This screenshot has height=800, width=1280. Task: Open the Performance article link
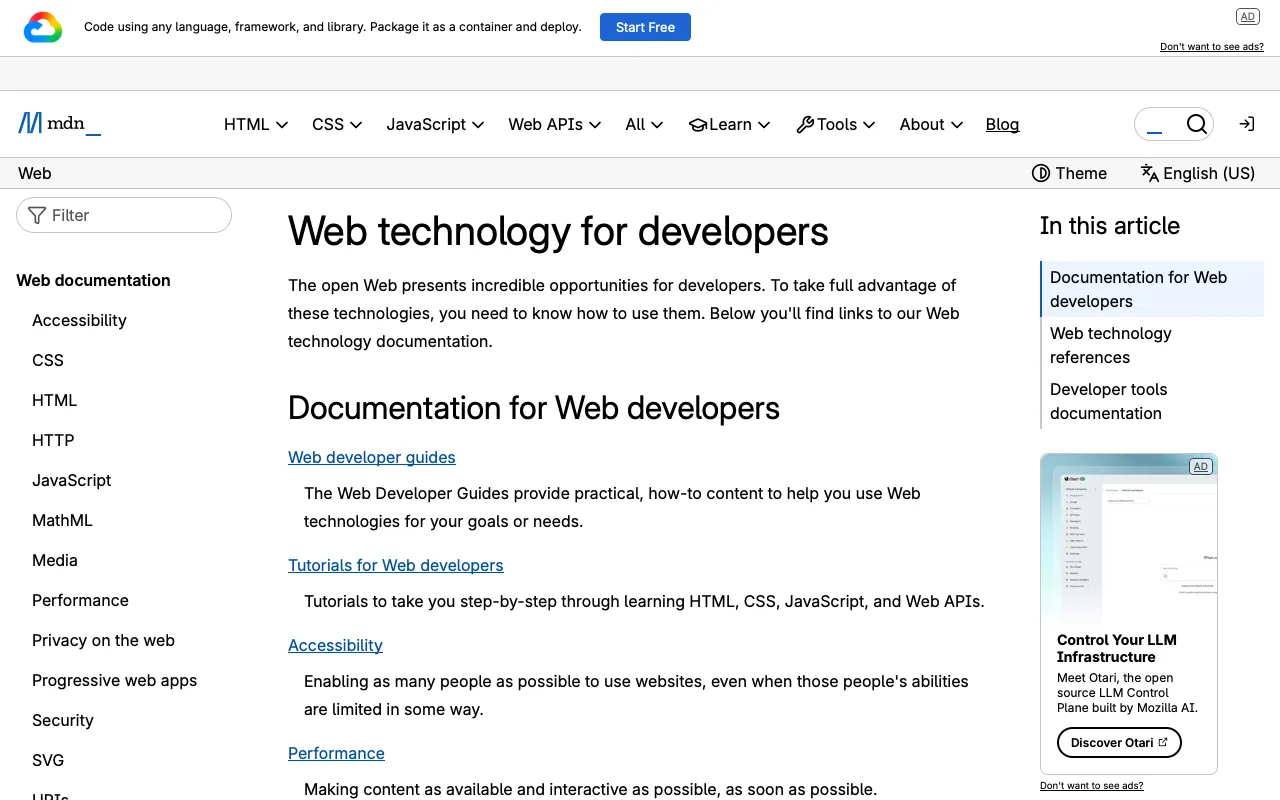(x=336, y=753)
